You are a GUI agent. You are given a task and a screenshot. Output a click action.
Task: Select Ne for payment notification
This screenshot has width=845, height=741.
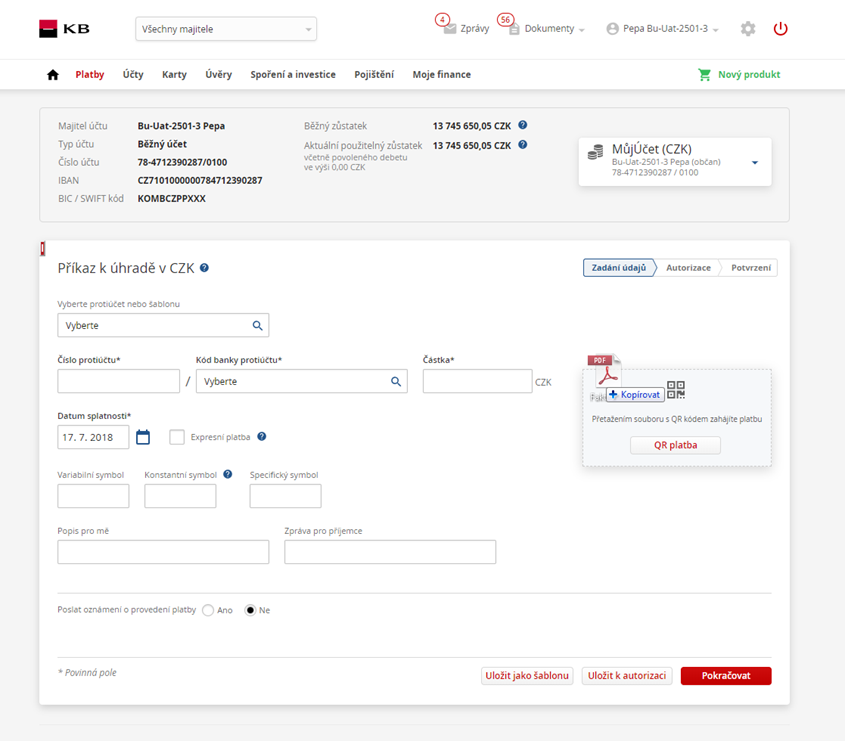click(250, 610)
